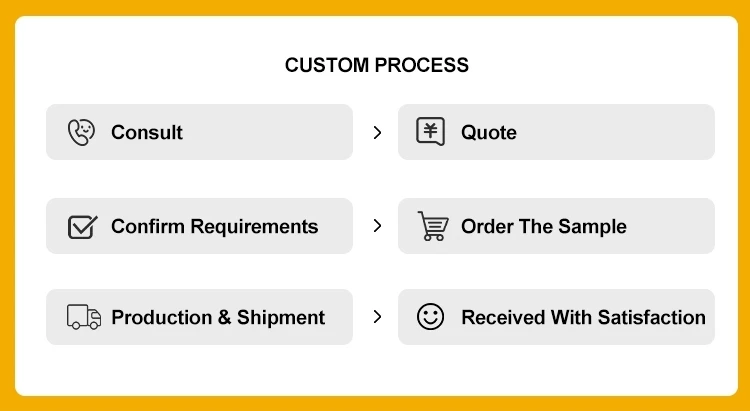750x411 pixels.
Task: Click the delivery truck icon
Action: (84, 317)
